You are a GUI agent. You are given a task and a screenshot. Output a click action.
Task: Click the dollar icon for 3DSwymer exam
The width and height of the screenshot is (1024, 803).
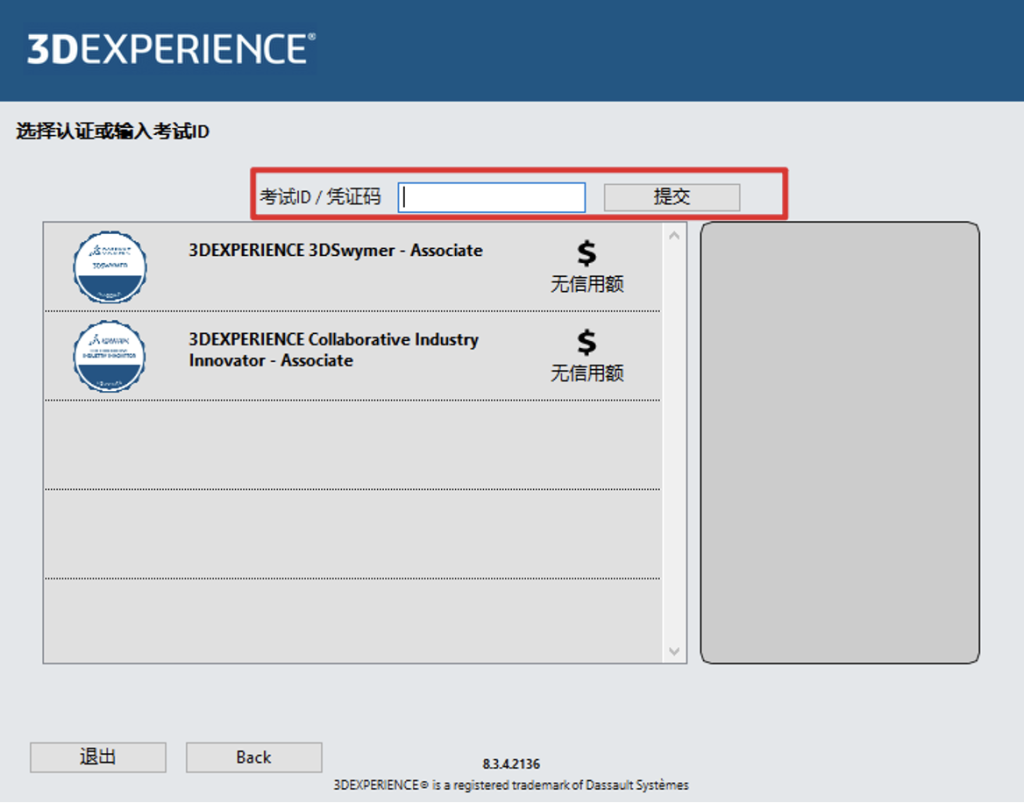(587, 253)
